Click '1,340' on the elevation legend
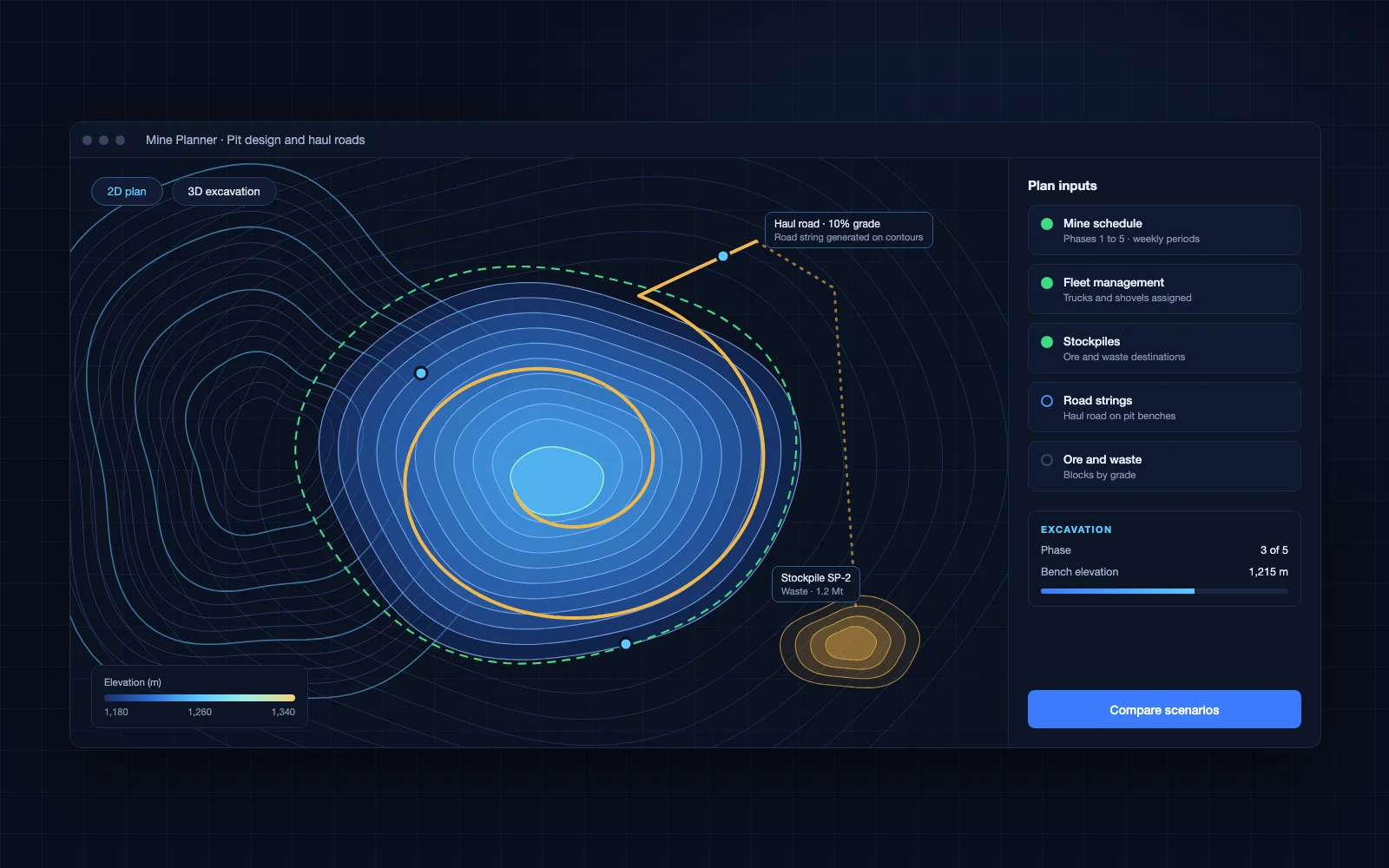The height and width of the screenshot is (868, 1389). coord(283,712)
